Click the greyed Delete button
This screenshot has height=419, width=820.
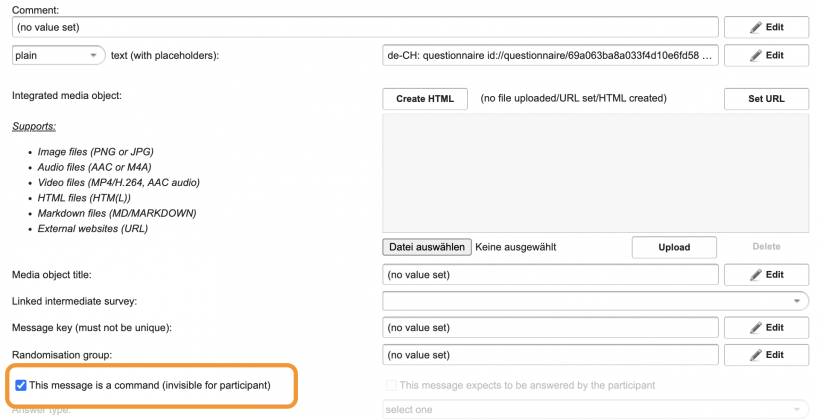(x=766, y=247)
